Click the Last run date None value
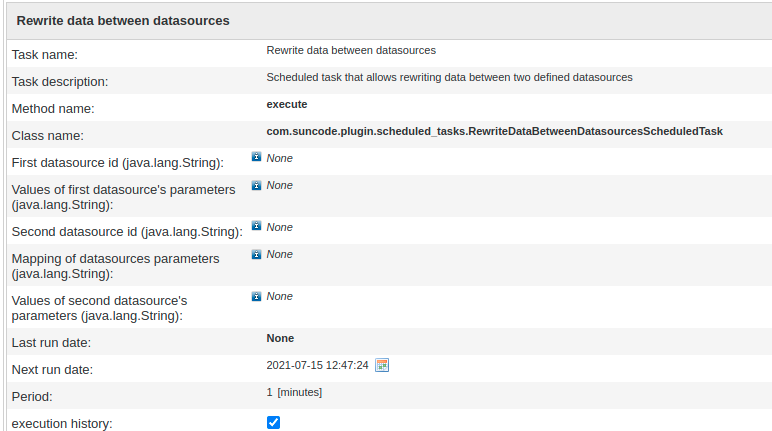Screen dimensions: 772x431 click(x=280, y=338)
